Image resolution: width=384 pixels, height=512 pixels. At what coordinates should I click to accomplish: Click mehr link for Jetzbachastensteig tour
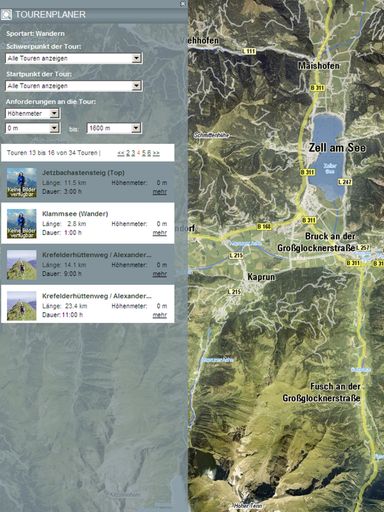[x=160, y=192]
